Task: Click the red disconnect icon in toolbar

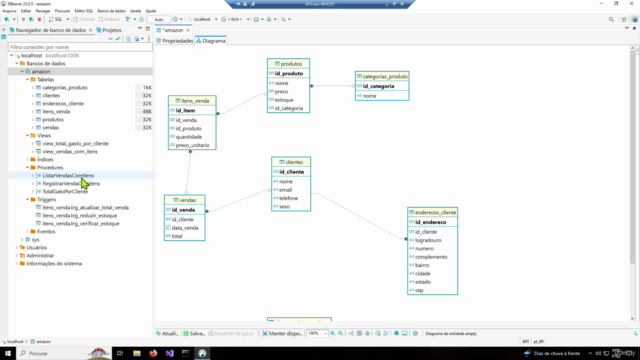Action: pos(39,19)
